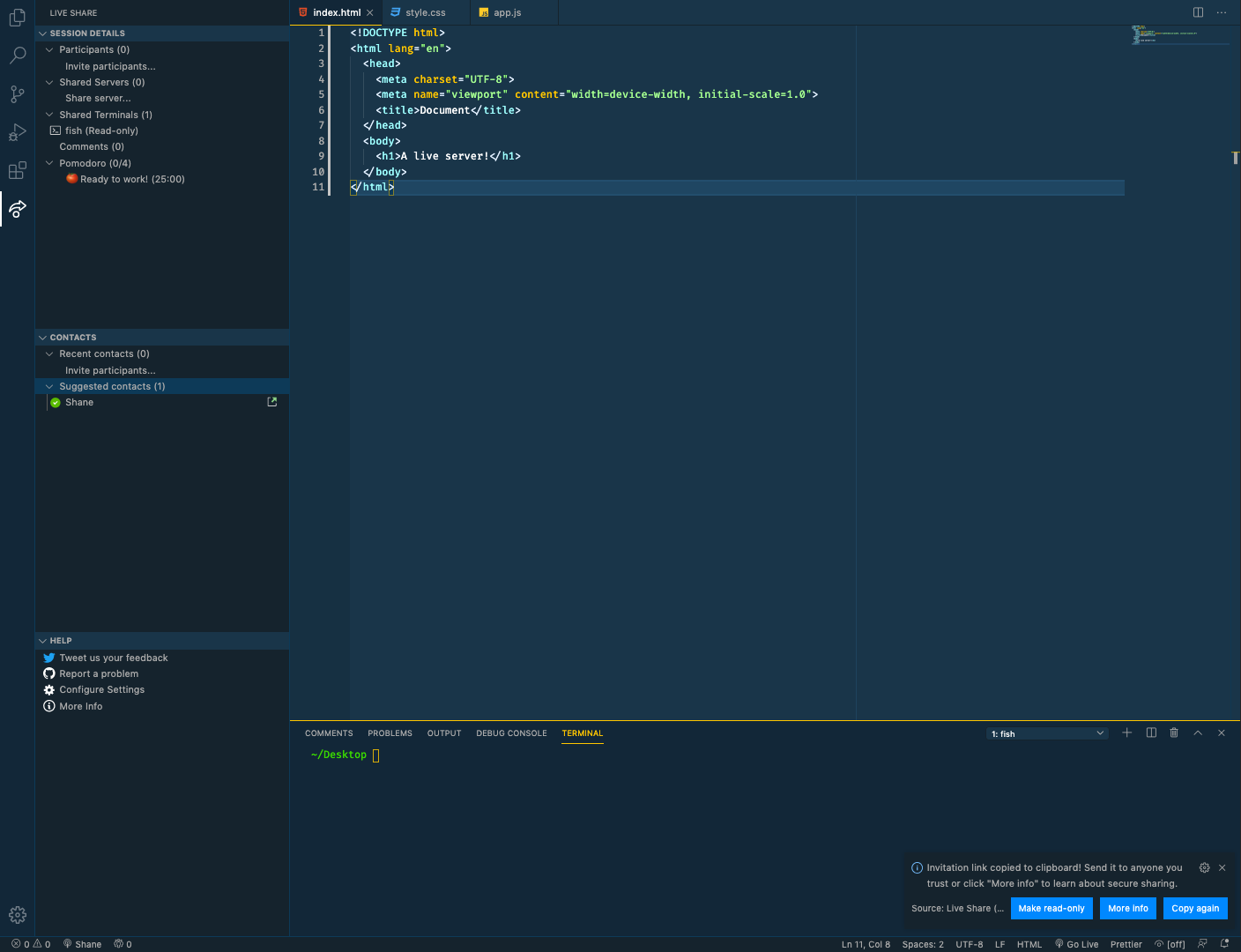Change HTML language mode in status bar
The image size is (1241, 952).
(1029, 944)
